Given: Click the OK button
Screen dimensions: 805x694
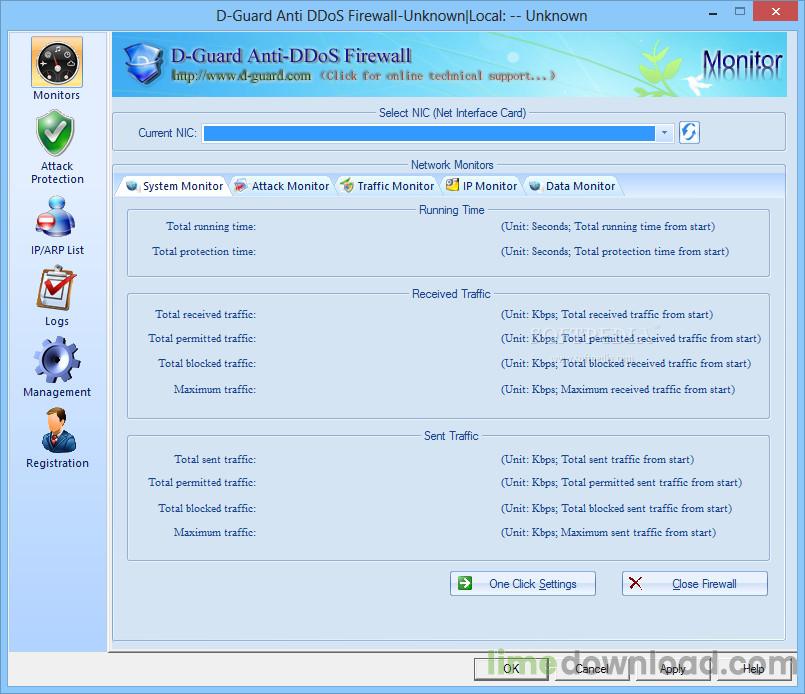Looking at the screenshot, I should (511, 668).
